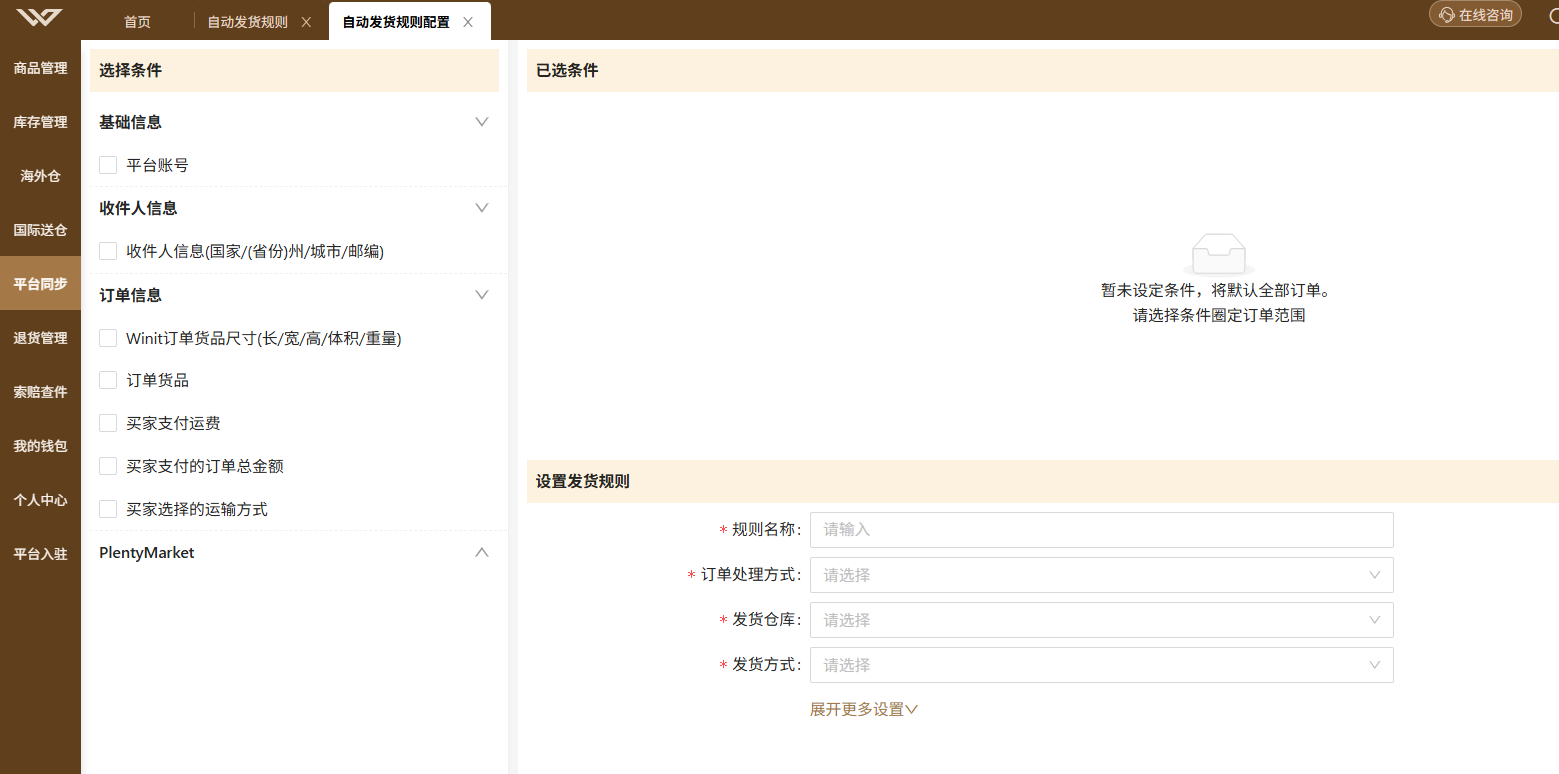Check 买家支付的订单总金额 checkbox
Screen dimensions: 1559x774
[108, 466]
